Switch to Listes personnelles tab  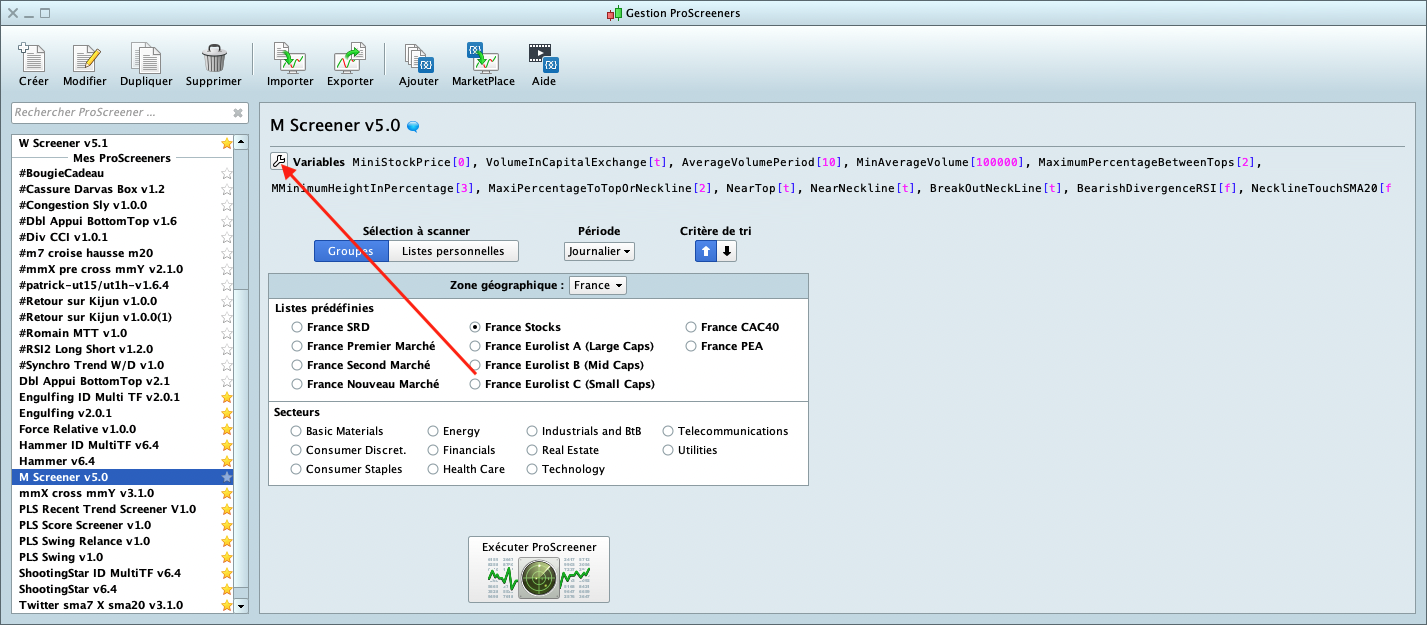(454, 252)
